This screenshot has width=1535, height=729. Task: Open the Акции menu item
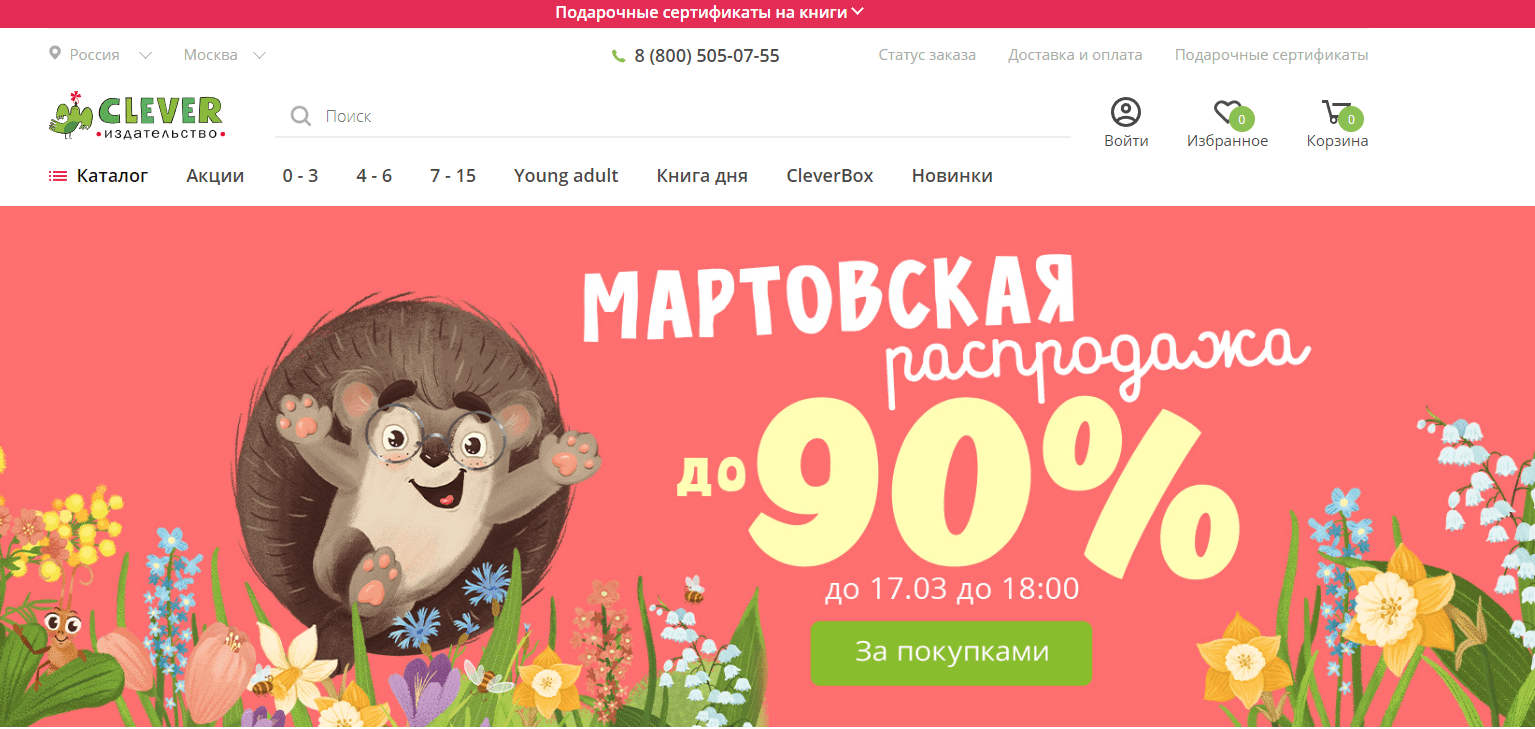[215, 176]
